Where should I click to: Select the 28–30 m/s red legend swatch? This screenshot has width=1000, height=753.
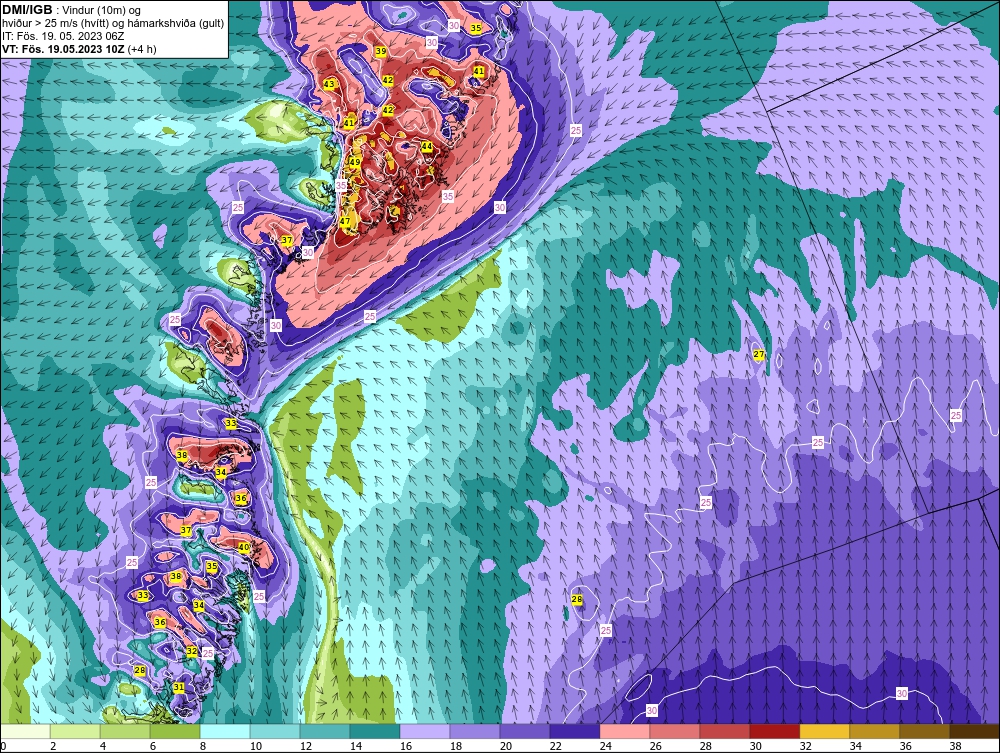pyautogui.click(x=724, y=731)
